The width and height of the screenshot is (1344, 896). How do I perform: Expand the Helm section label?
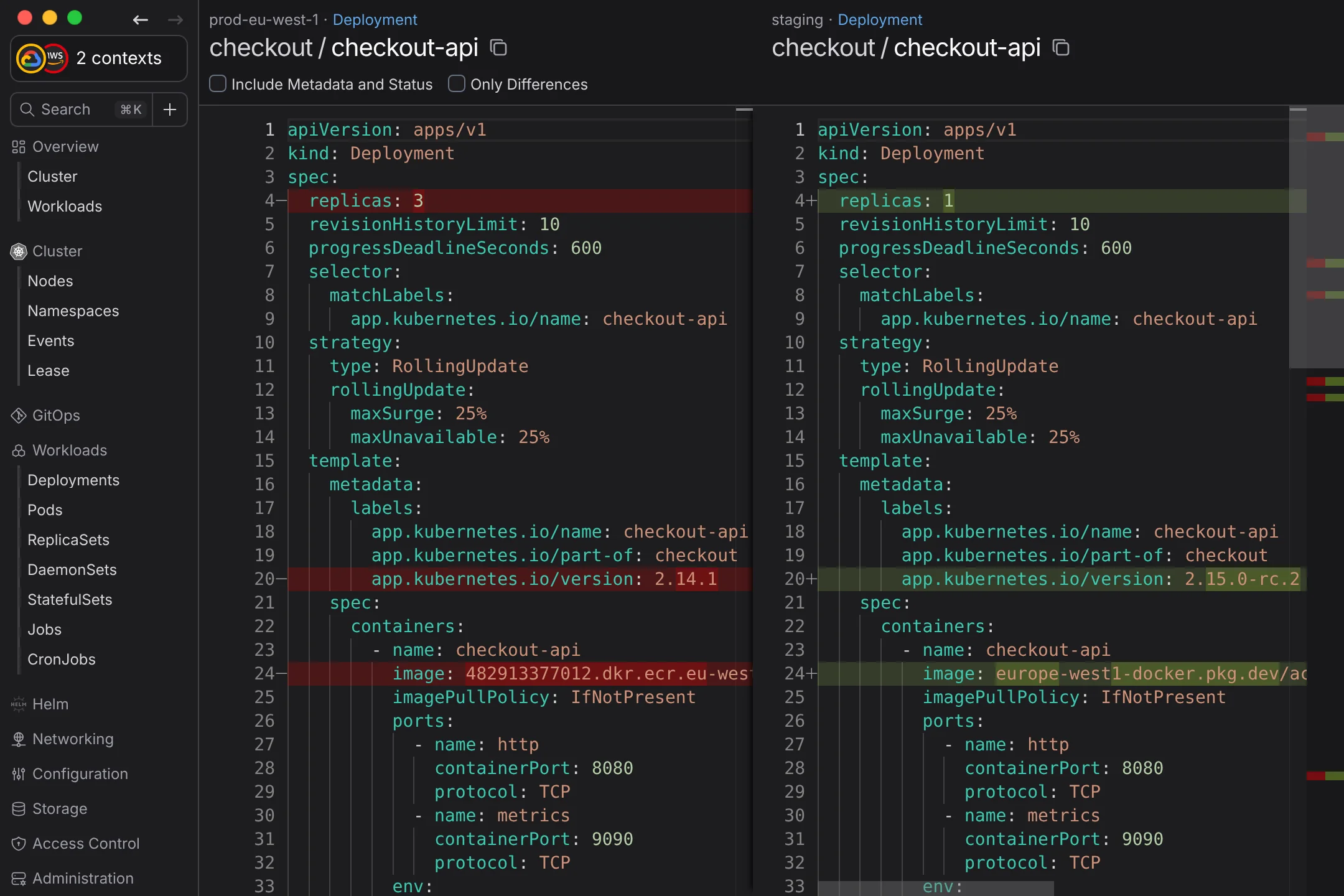tap(50, 704)
